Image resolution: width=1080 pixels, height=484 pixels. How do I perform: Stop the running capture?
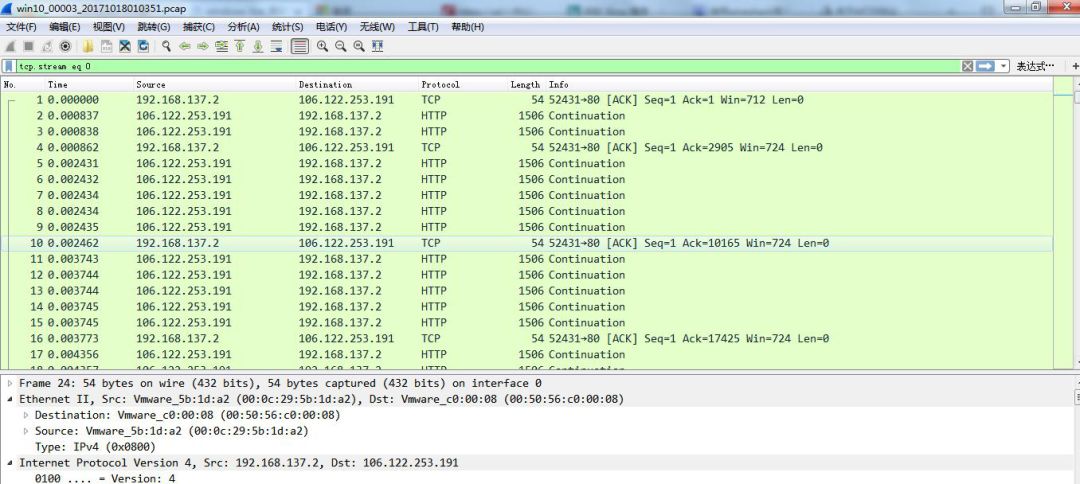point(28,46)
